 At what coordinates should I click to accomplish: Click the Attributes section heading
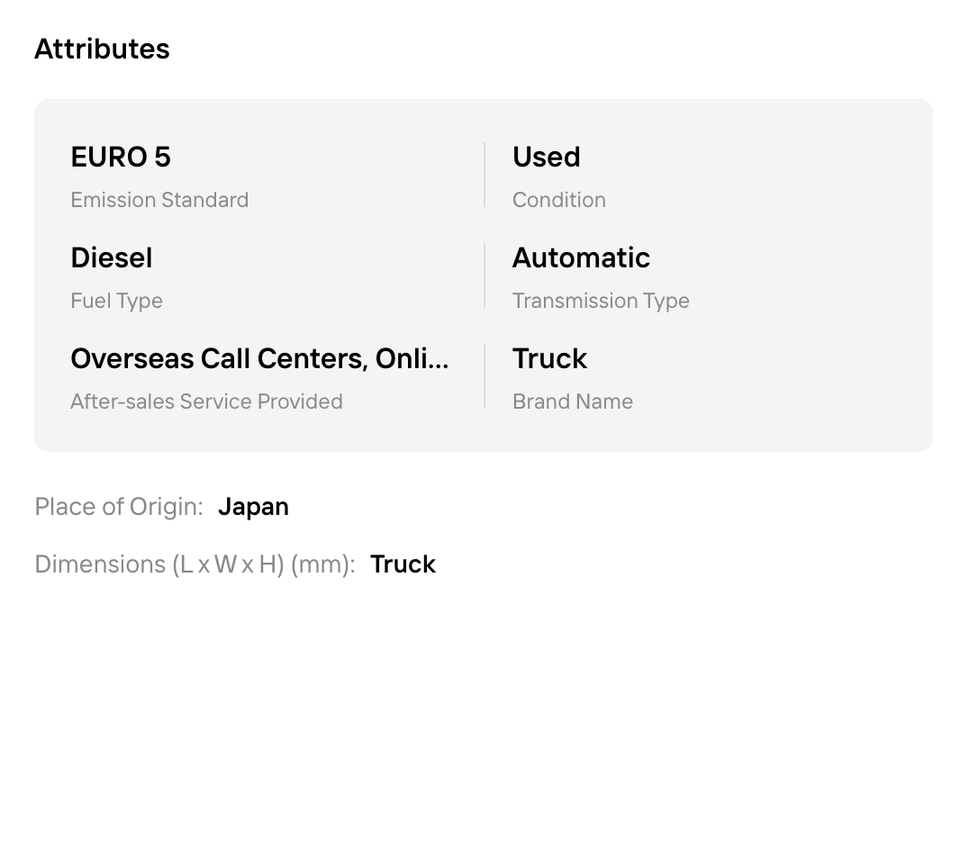[102, 49]
